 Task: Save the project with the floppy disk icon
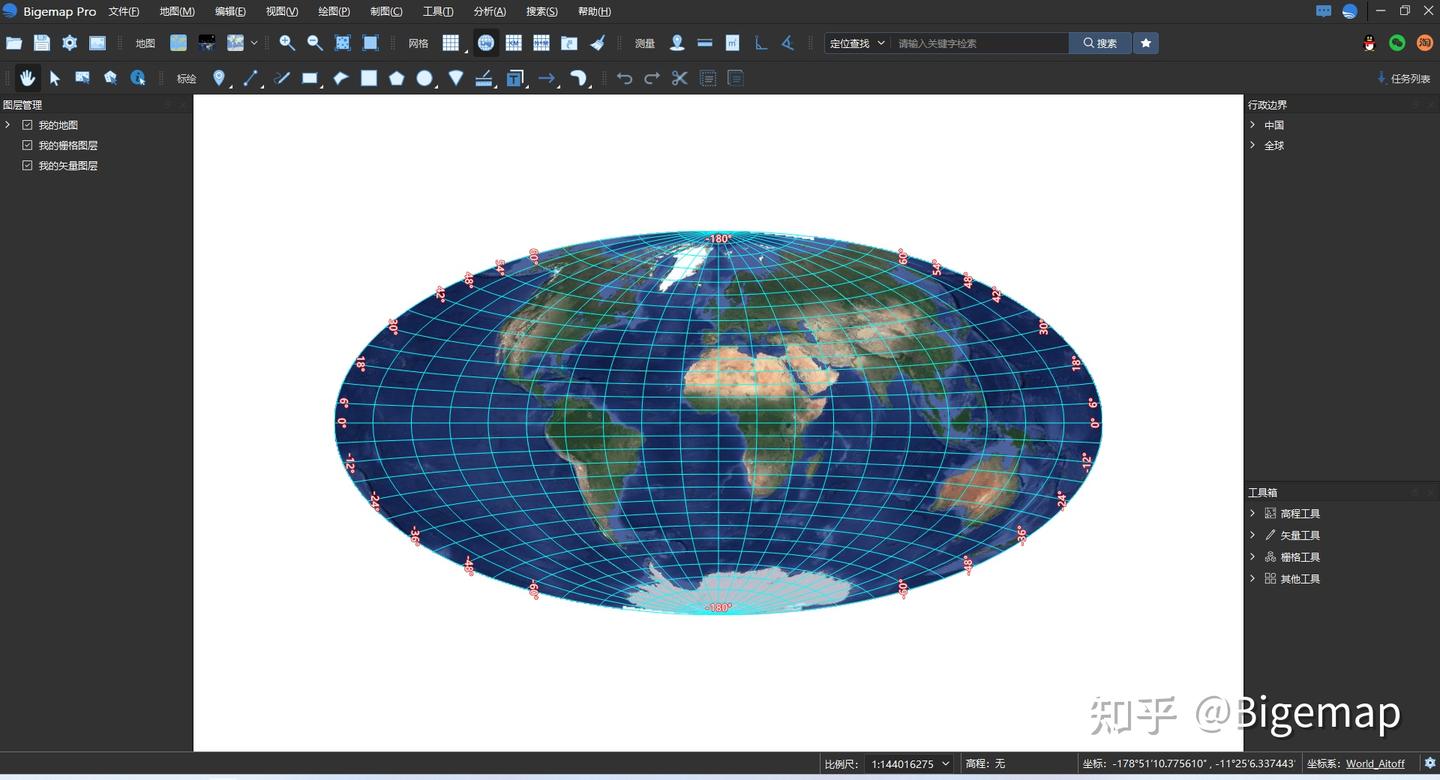42,43
